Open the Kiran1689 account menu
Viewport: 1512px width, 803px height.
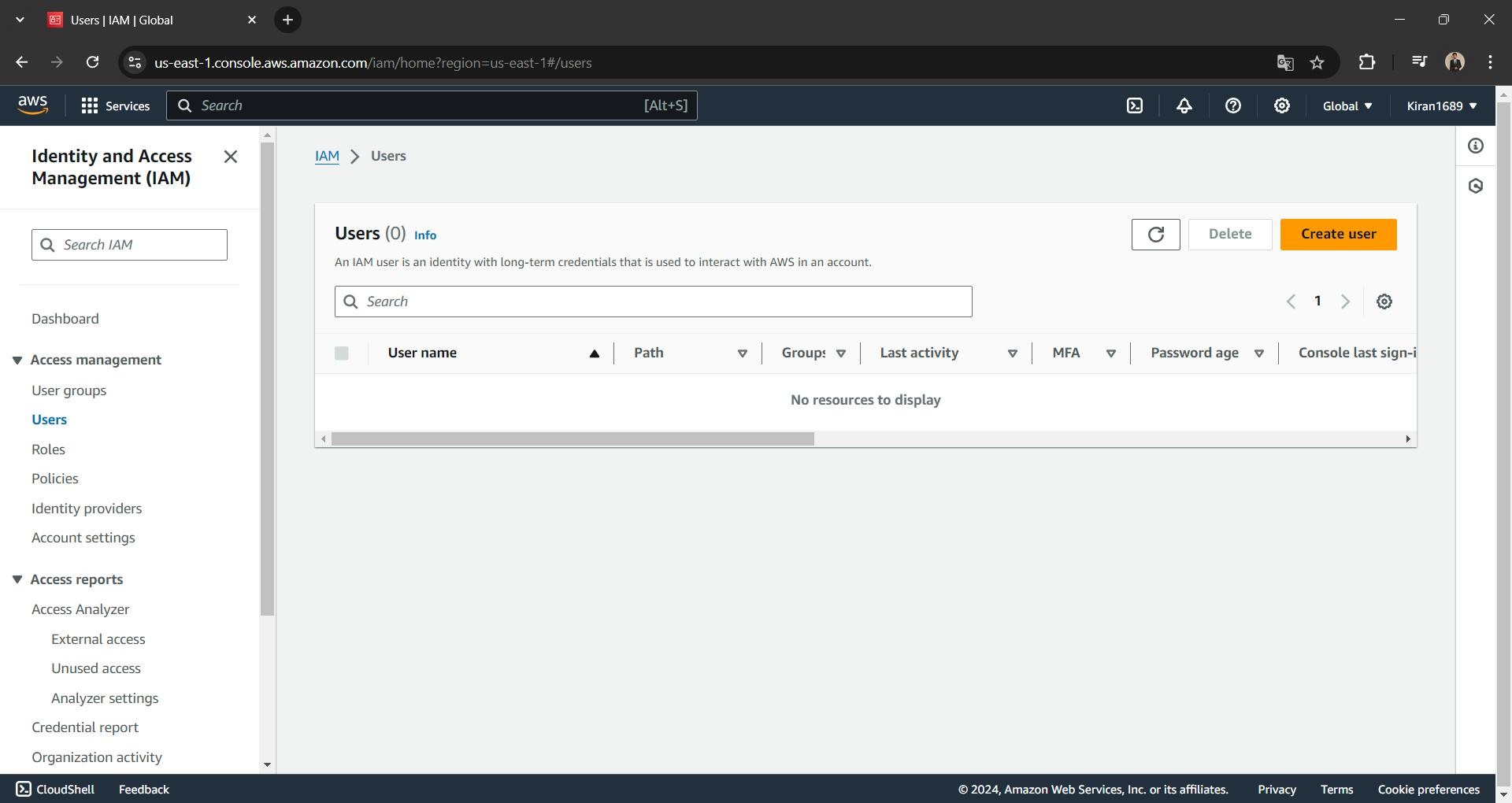click(1442, 105)
